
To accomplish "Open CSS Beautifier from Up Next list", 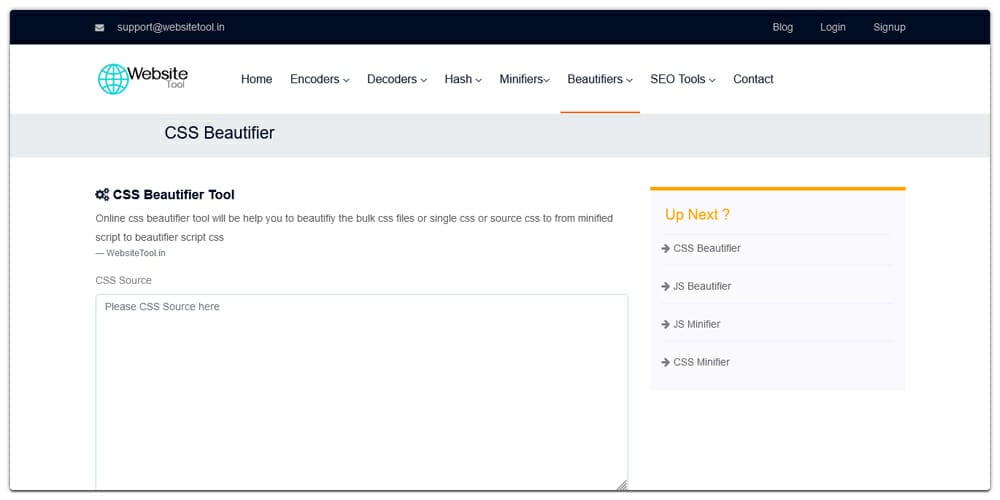I will click(x=707, y=248).
